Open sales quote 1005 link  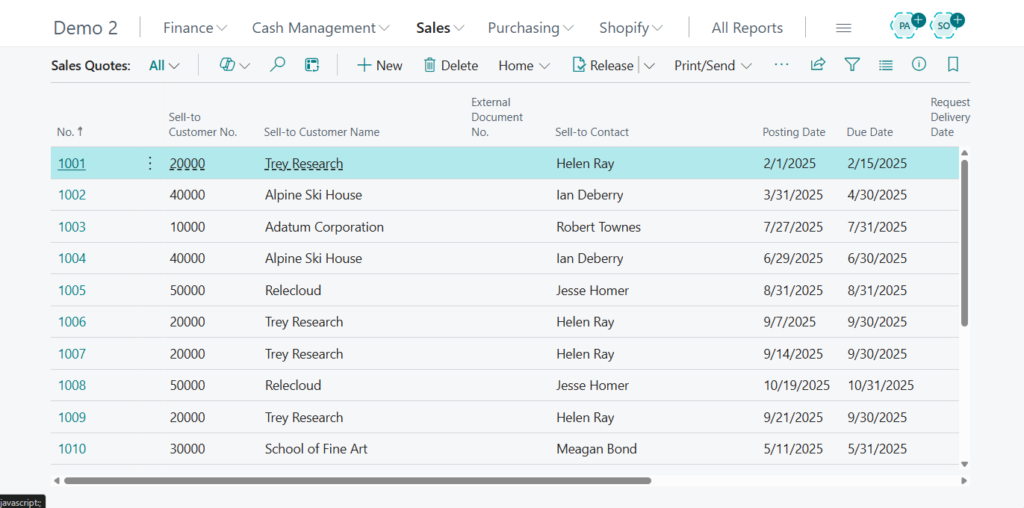pos(72,290)
